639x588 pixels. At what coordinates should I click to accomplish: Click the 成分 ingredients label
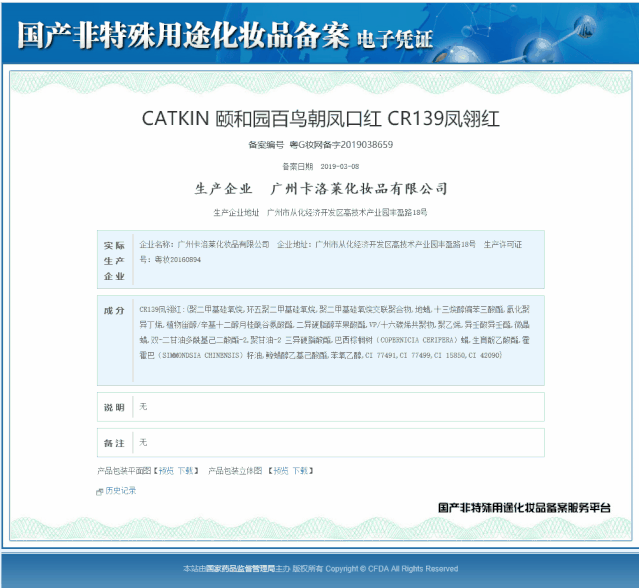coord(114,311)
